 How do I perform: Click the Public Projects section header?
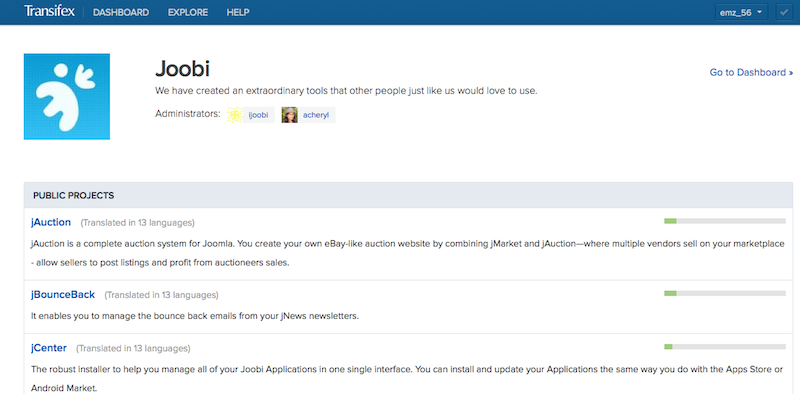tap(408, 195)
